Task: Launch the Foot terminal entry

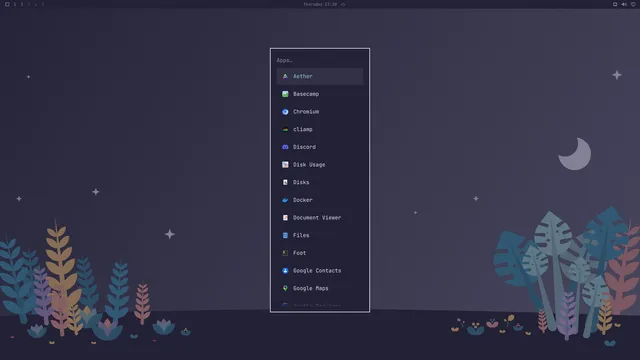Action: pyautogui.click(x=320, y=253)
